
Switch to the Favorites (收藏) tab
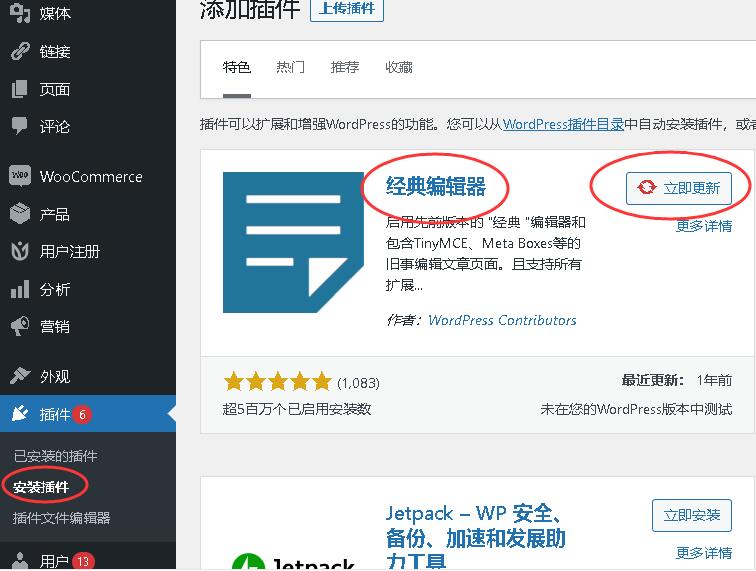[x=399, y=67]
